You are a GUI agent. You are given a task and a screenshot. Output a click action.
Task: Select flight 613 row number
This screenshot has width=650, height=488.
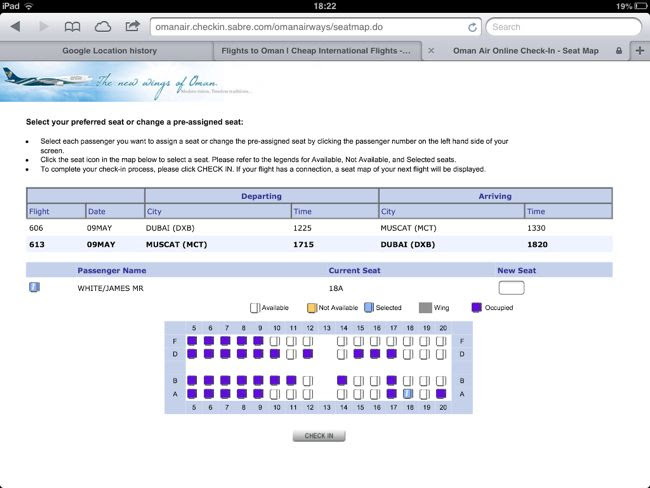[36, 245]
